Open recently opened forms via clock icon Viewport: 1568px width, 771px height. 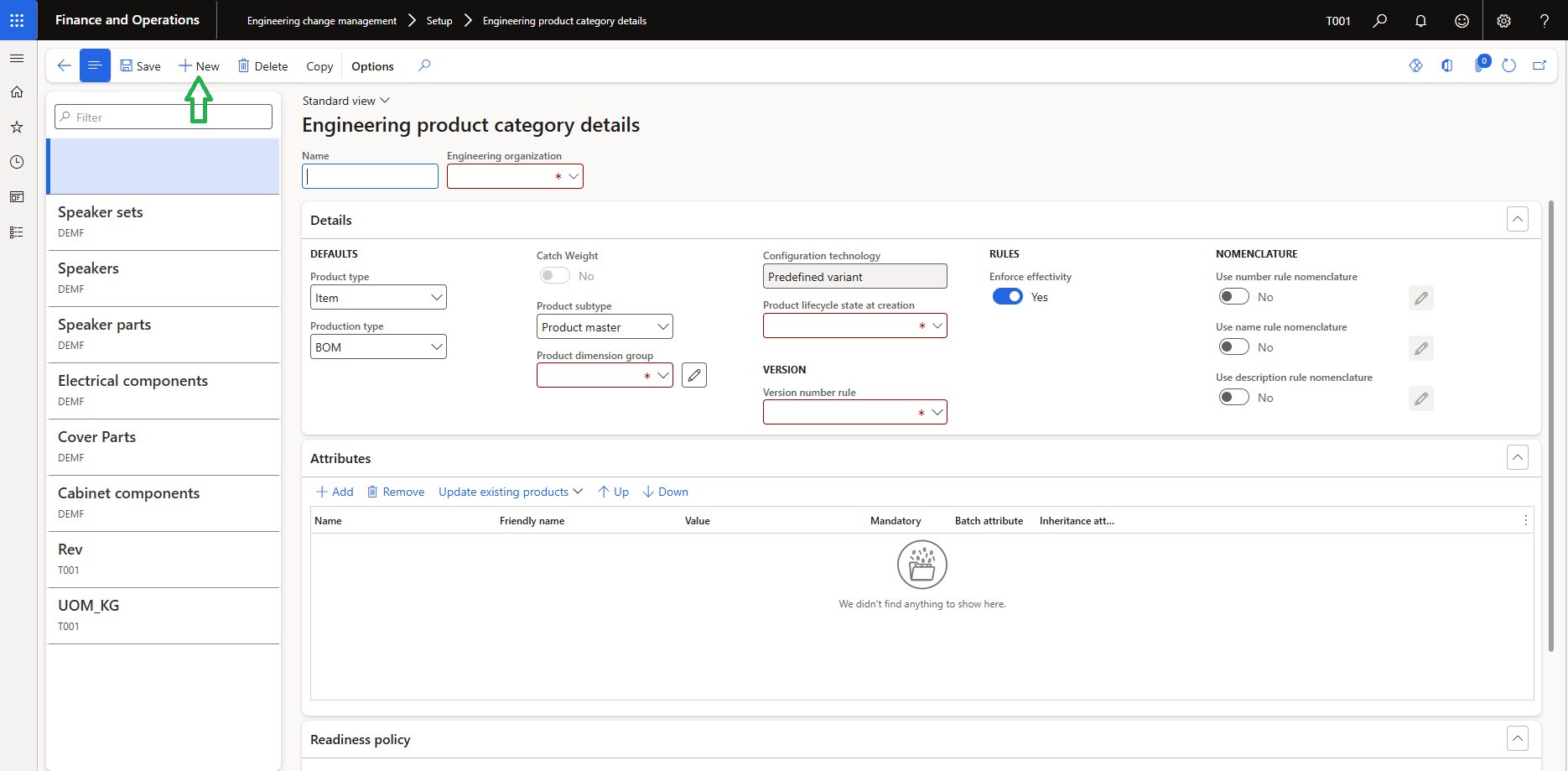coord(17,162)
